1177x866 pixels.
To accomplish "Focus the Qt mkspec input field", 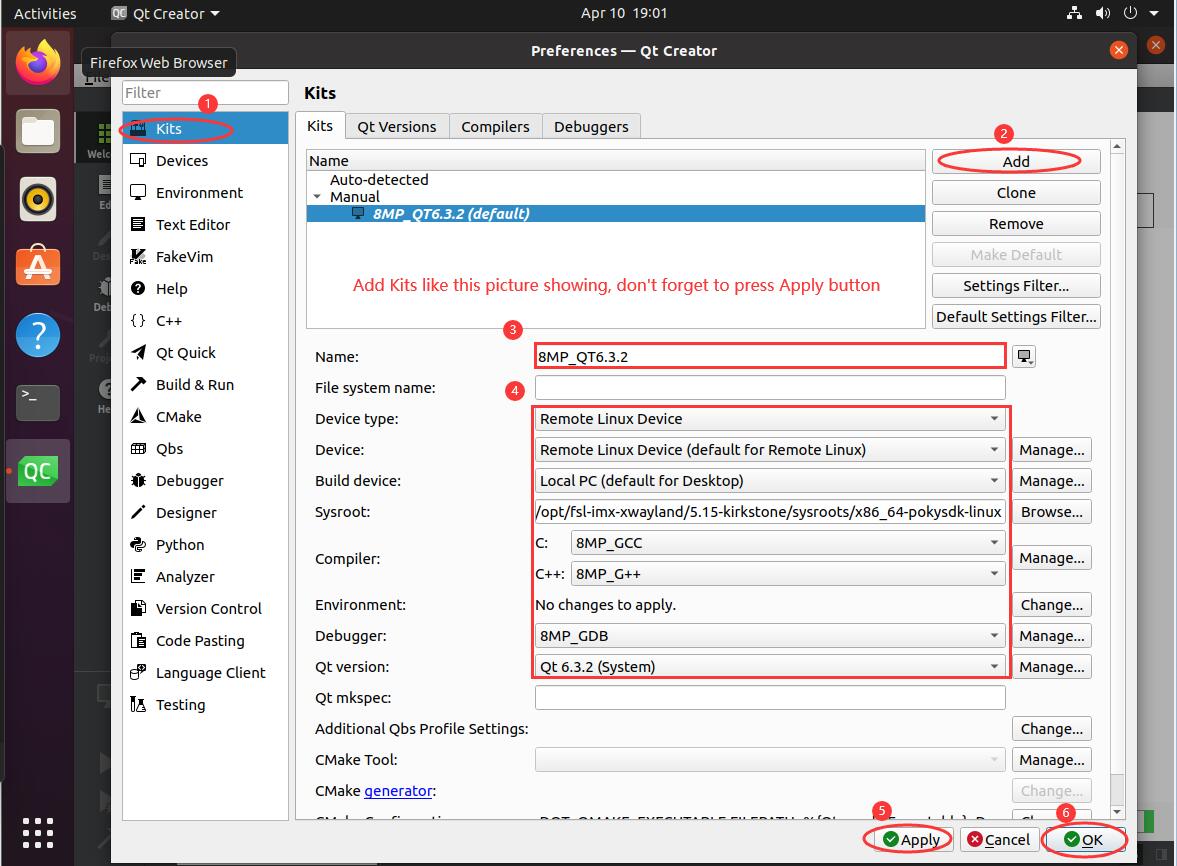I will tap(769, 698).
